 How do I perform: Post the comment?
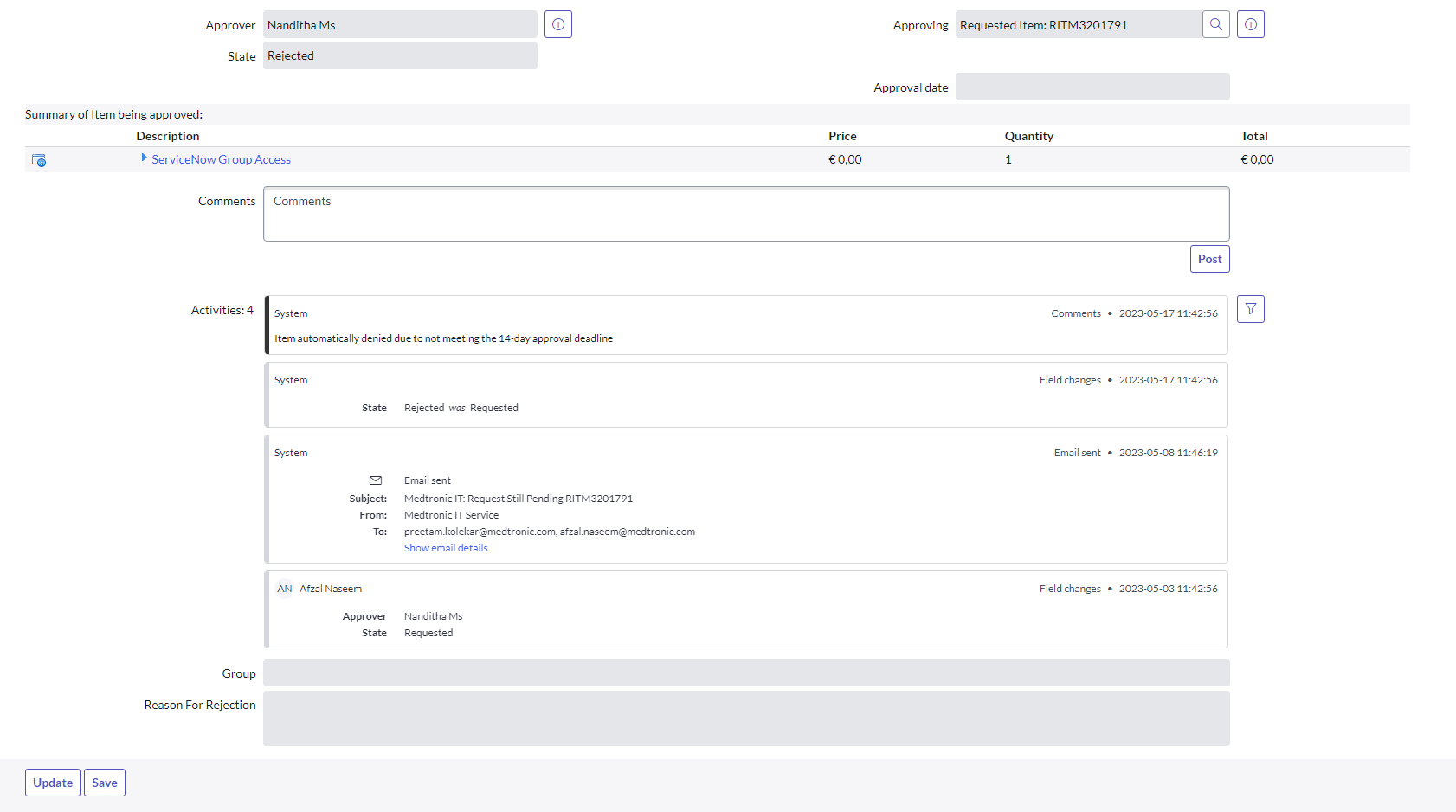click(x=1209, y=259)
